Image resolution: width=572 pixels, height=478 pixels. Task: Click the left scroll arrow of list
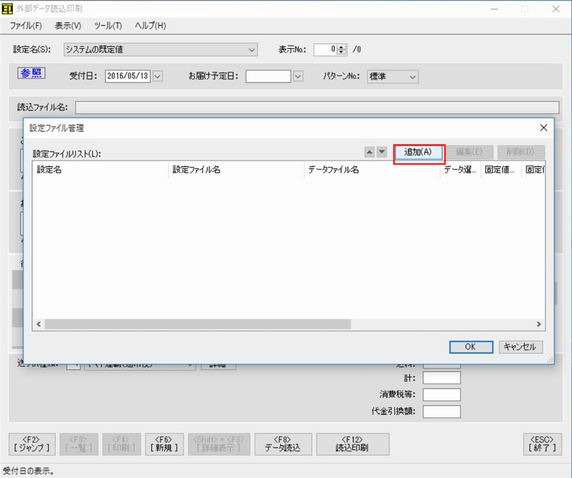[x=39, y=324]
